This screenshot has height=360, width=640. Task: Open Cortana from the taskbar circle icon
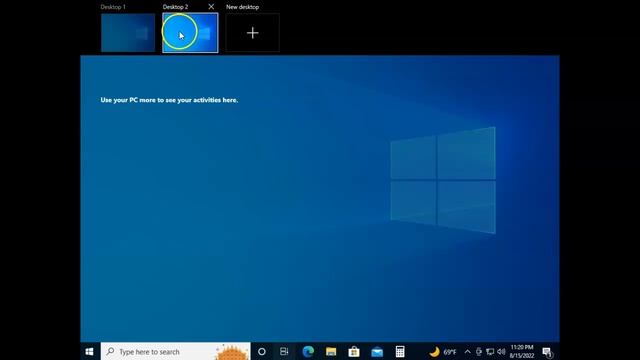[262, 351]
